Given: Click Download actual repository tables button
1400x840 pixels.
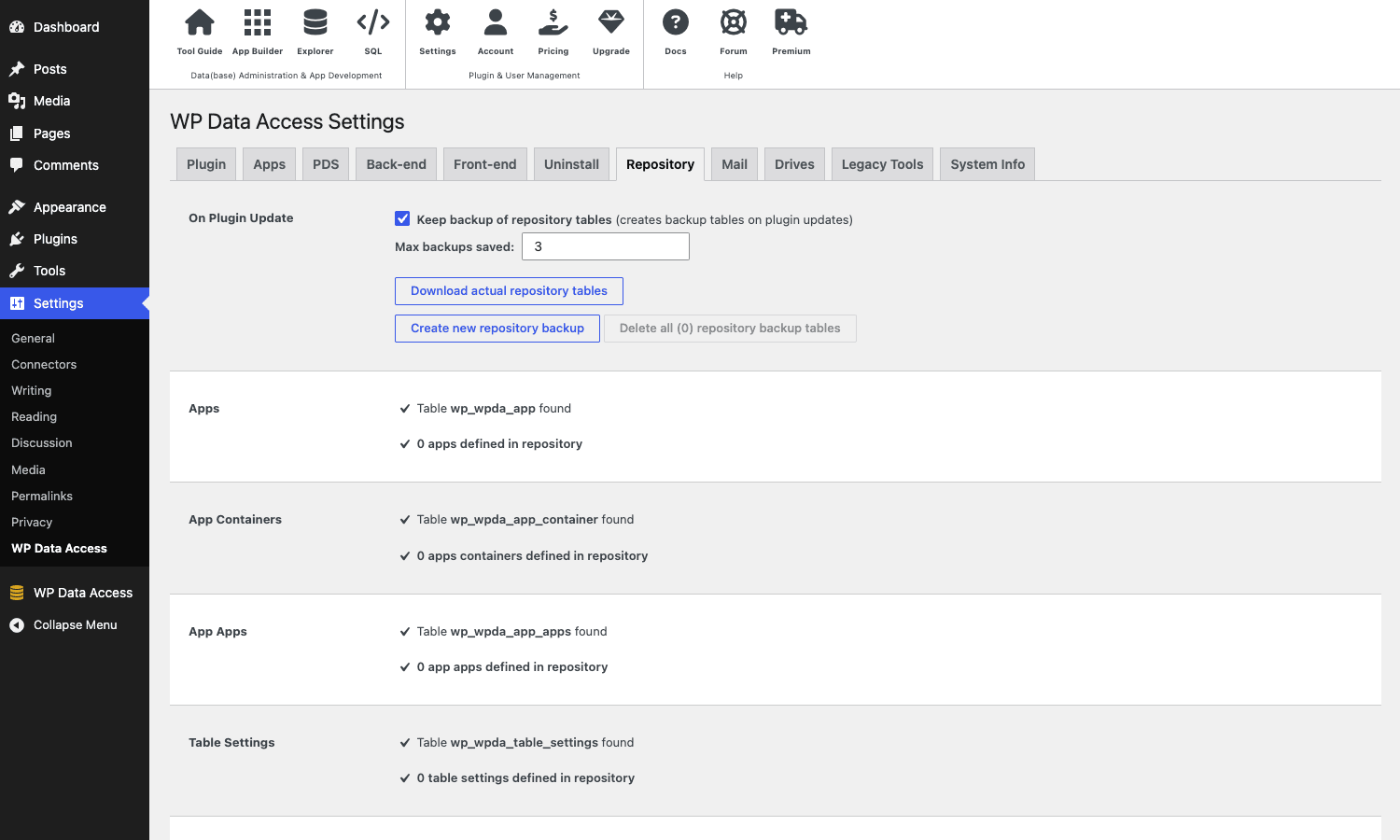Looking at the screenshot, I should pyautogui.click(x=509, y=291).
